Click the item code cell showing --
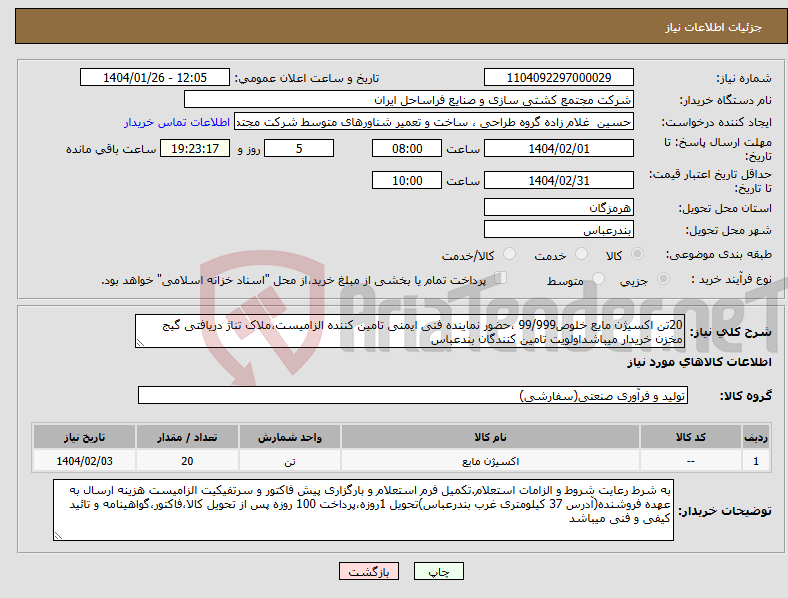Screen dimensions: 788x598 coord(691,461)
